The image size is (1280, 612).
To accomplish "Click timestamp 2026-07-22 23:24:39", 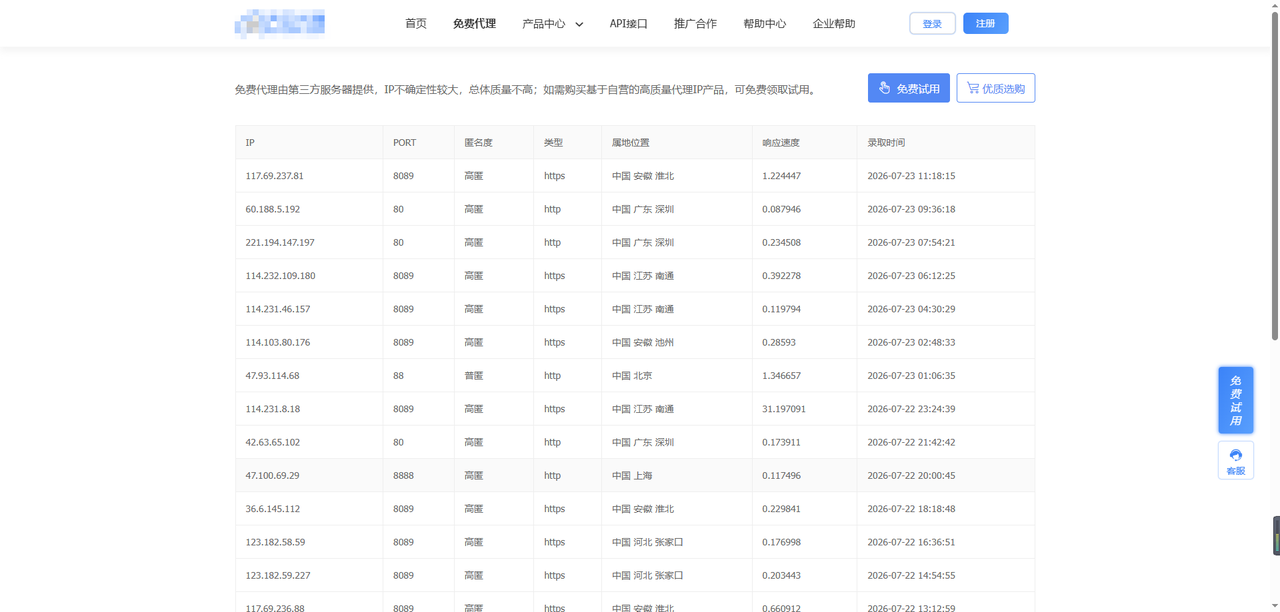I will click(911, 409).
